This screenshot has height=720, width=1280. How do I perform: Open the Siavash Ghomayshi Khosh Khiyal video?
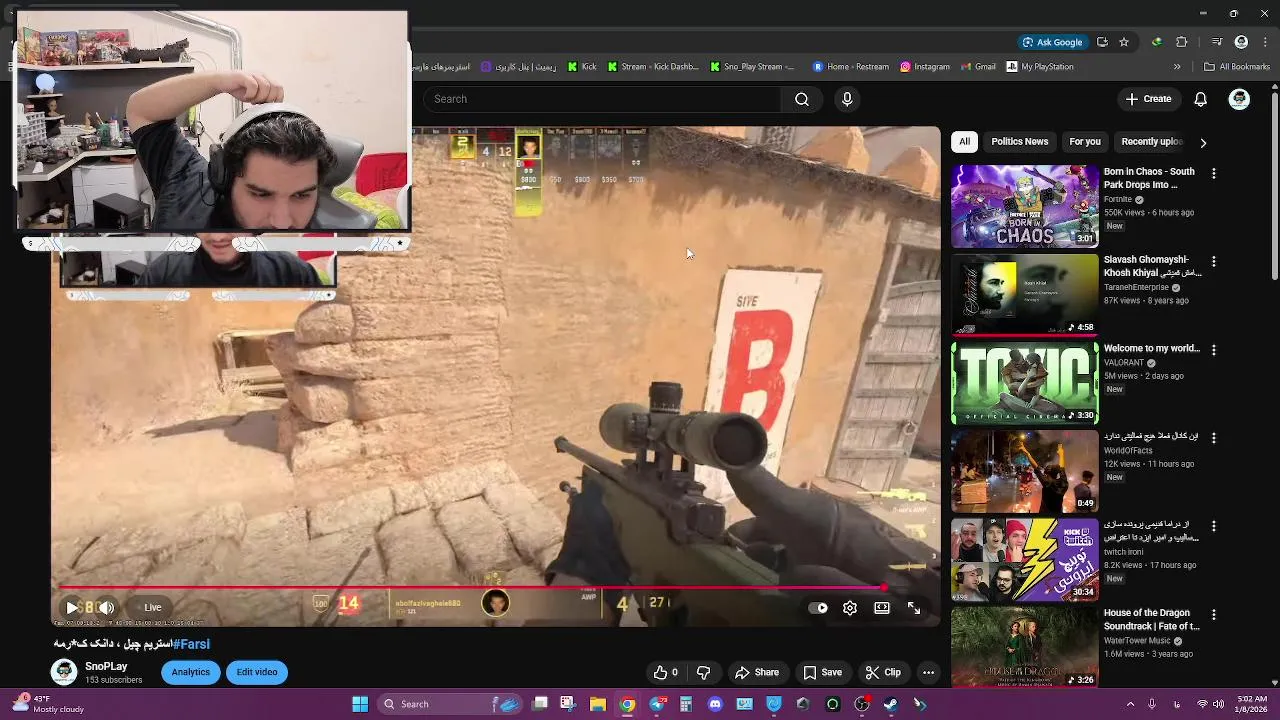[1024, 294]
